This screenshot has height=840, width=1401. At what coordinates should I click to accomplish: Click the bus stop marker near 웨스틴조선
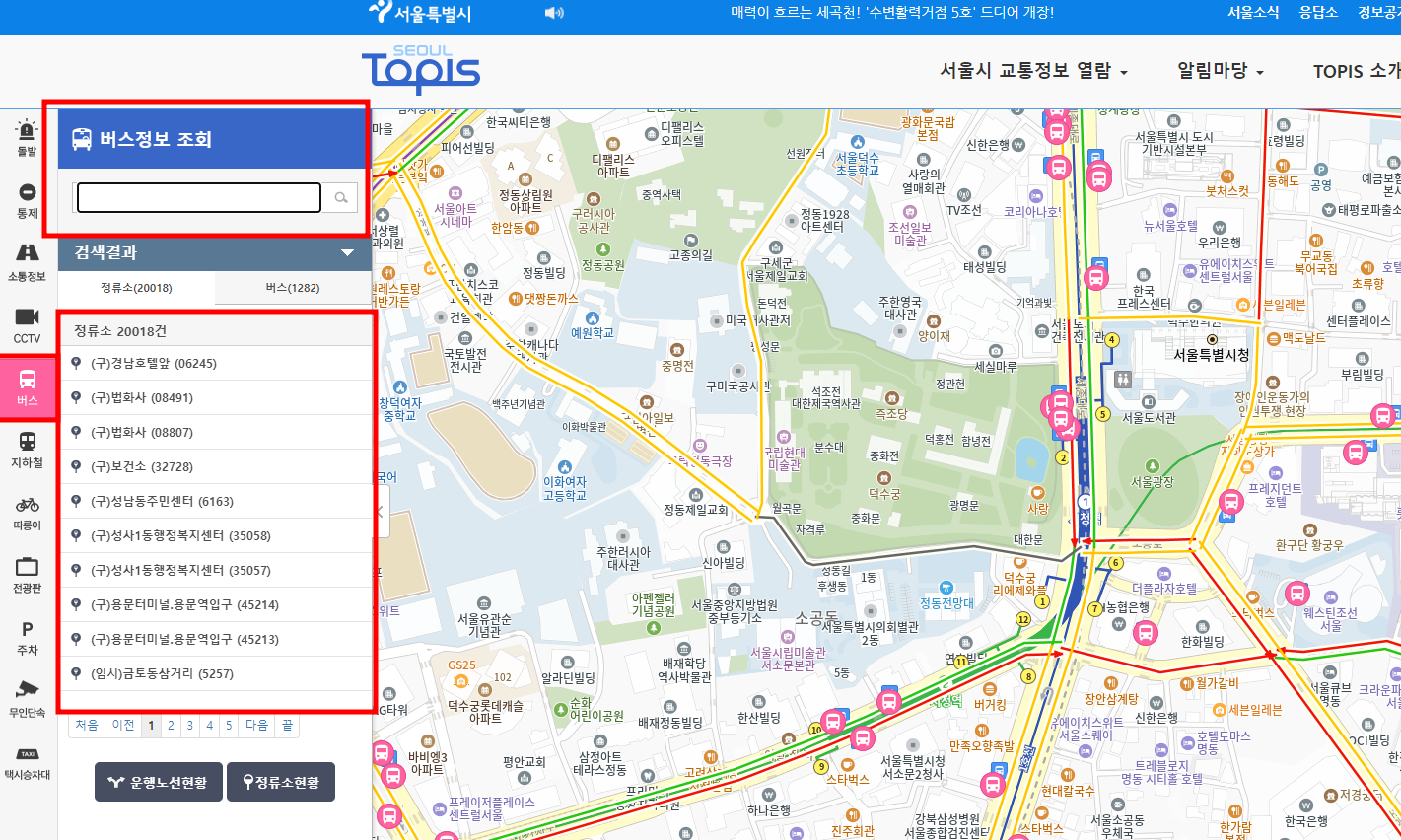point(1297,594)
